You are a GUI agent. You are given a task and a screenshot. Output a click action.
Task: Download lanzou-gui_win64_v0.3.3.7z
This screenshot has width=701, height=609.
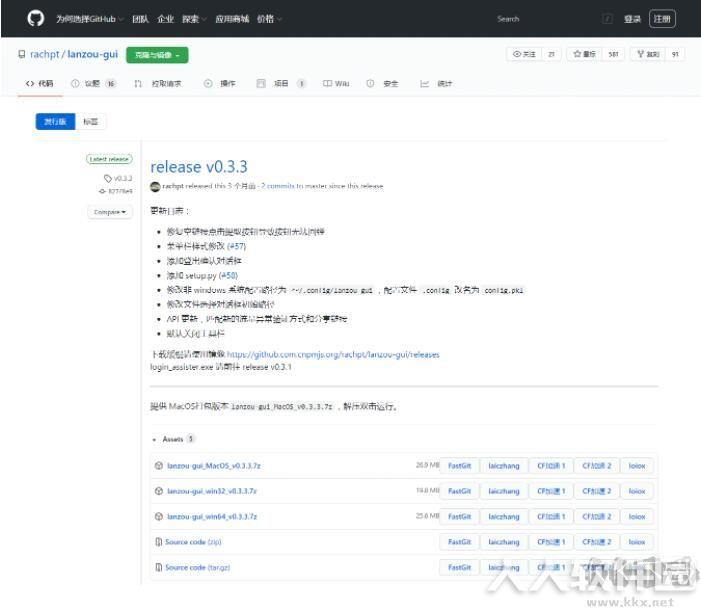click(212, 516)
